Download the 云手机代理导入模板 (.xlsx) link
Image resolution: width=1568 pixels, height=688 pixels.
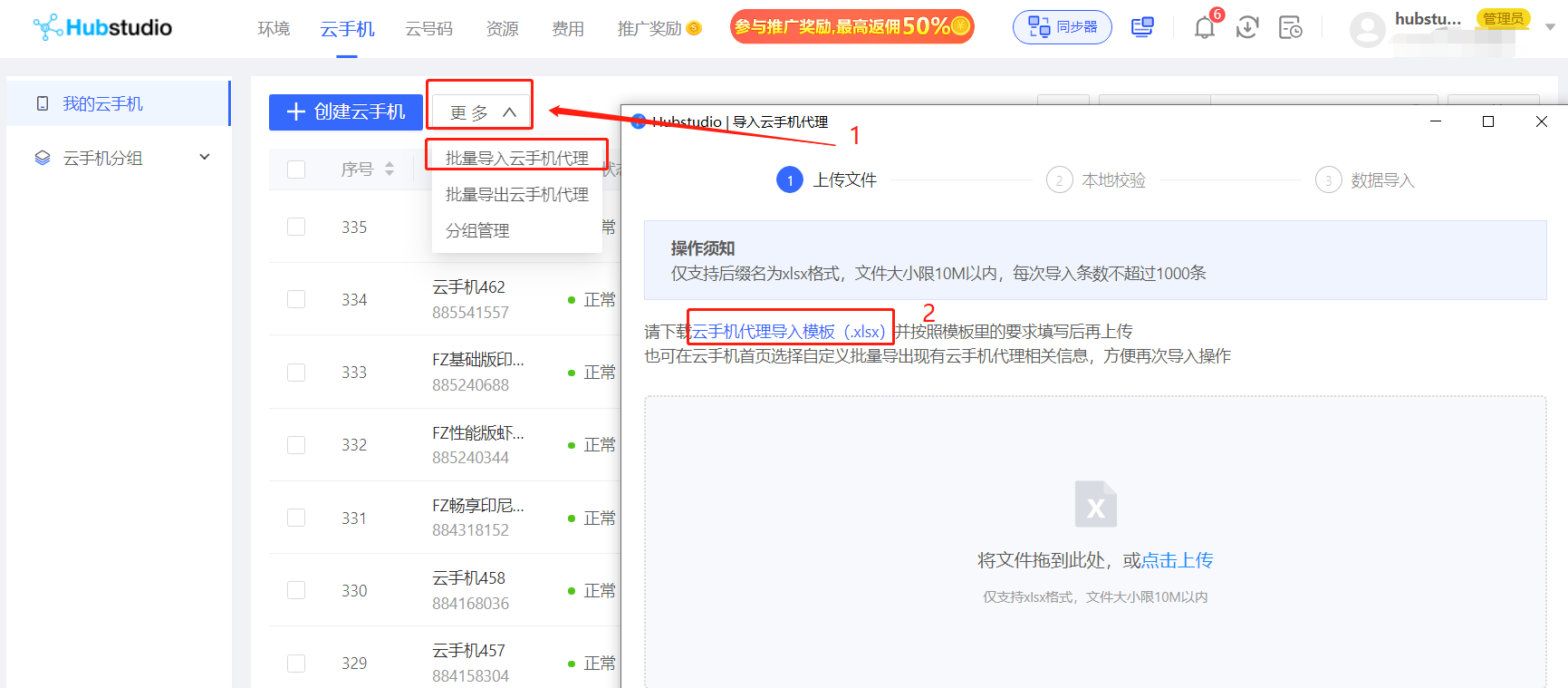pos(788,332)
